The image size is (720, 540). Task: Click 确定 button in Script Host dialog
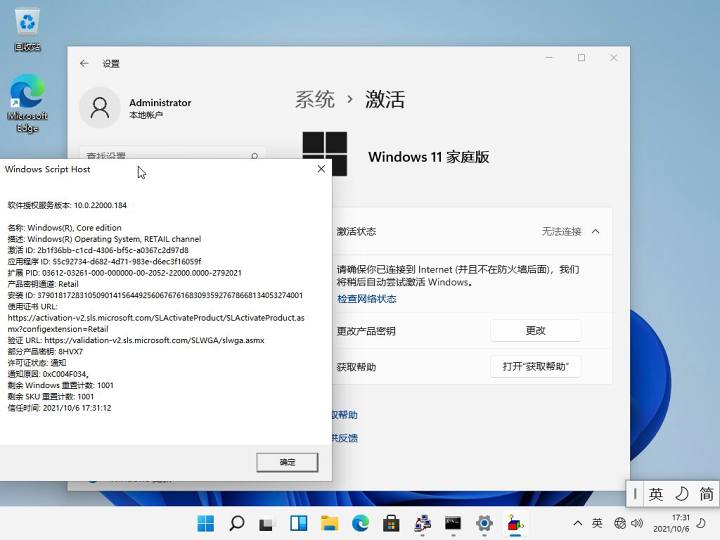click(x=287, y=462)
